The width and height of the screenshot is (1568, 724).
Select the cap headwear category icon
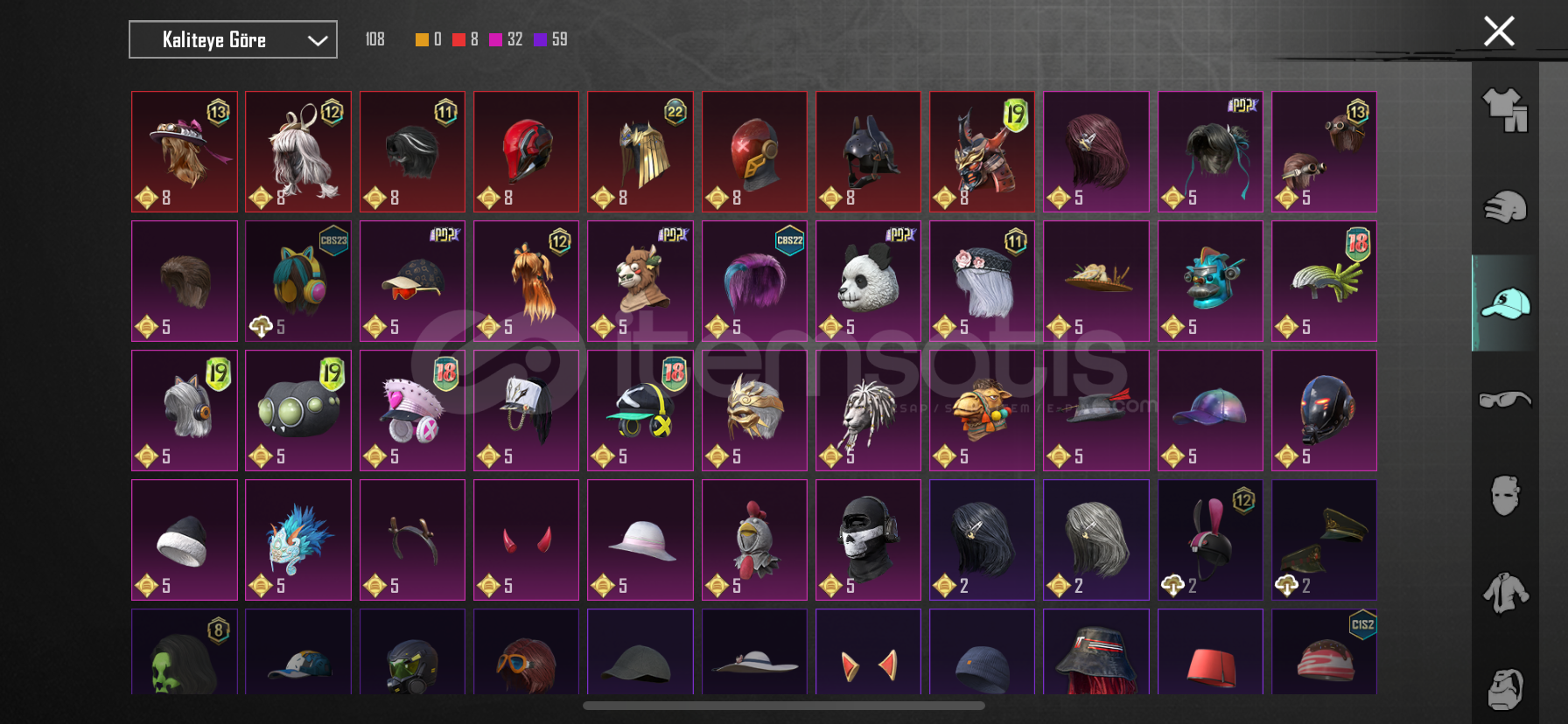tap(1505, 303)
